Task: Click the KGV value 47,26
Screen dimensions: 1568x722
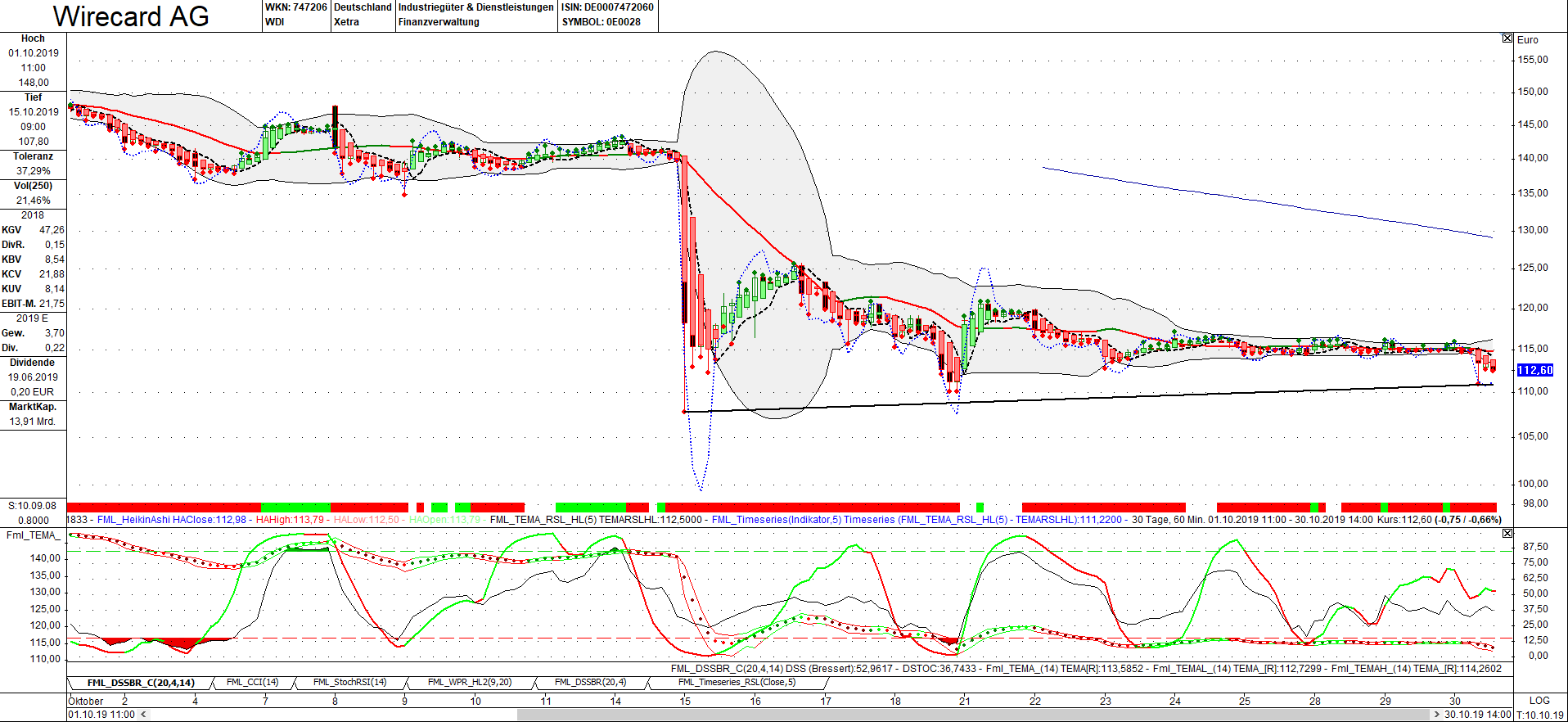Action: click(x=52, y=230)
